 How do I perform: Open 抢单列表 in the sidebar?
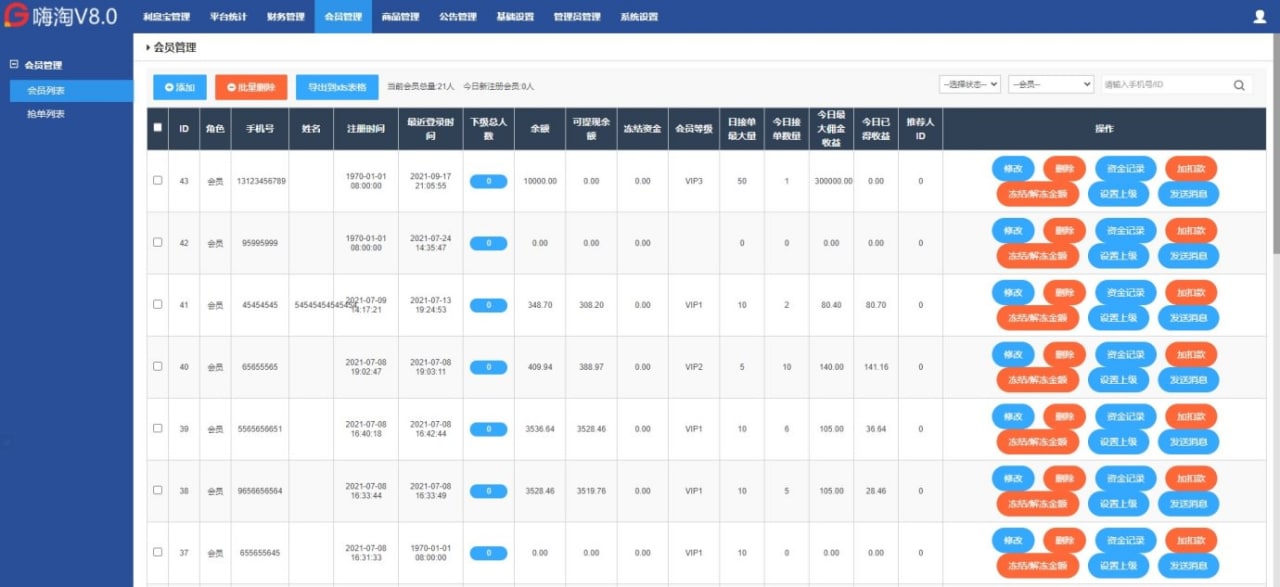[x=46, y=114]
